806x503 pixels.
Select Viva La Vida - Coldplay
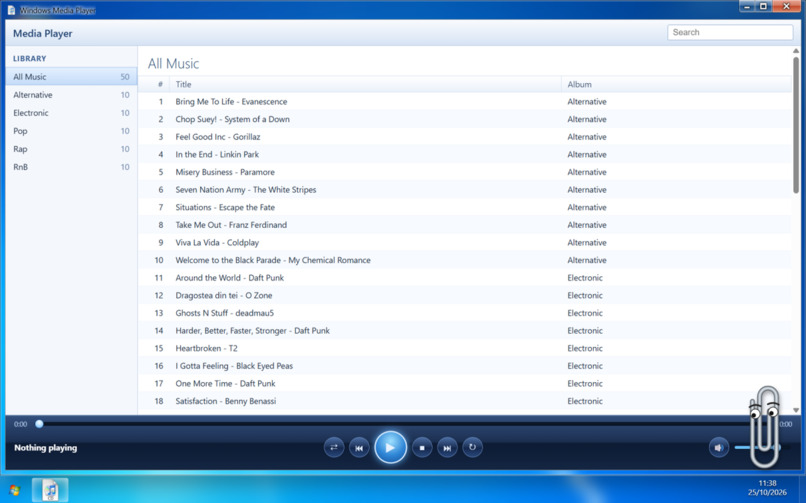465,243
